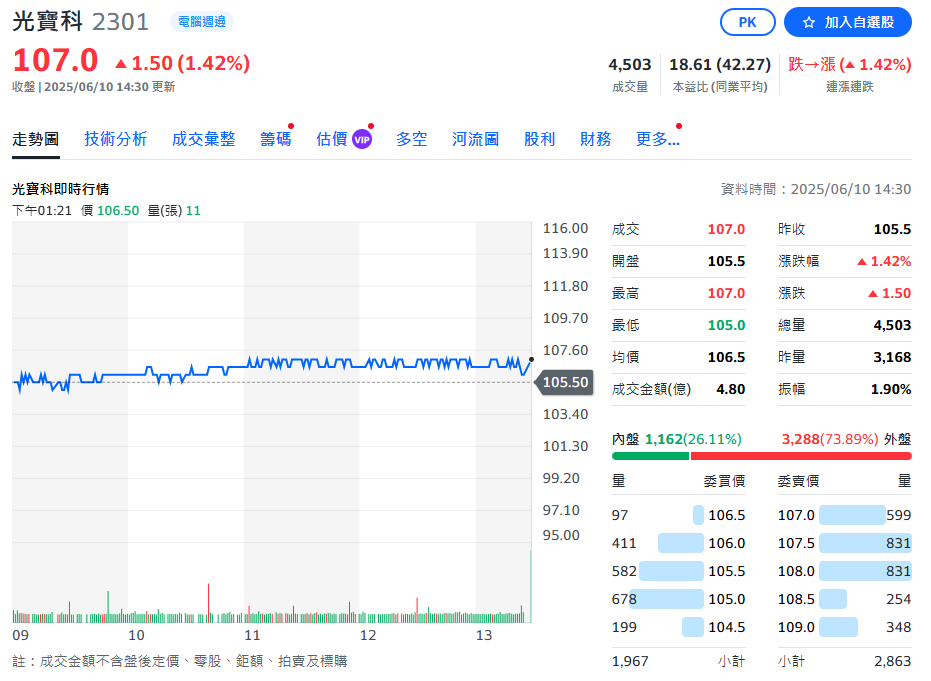Open the 河流圖 tab

click(x=475, y=140)
